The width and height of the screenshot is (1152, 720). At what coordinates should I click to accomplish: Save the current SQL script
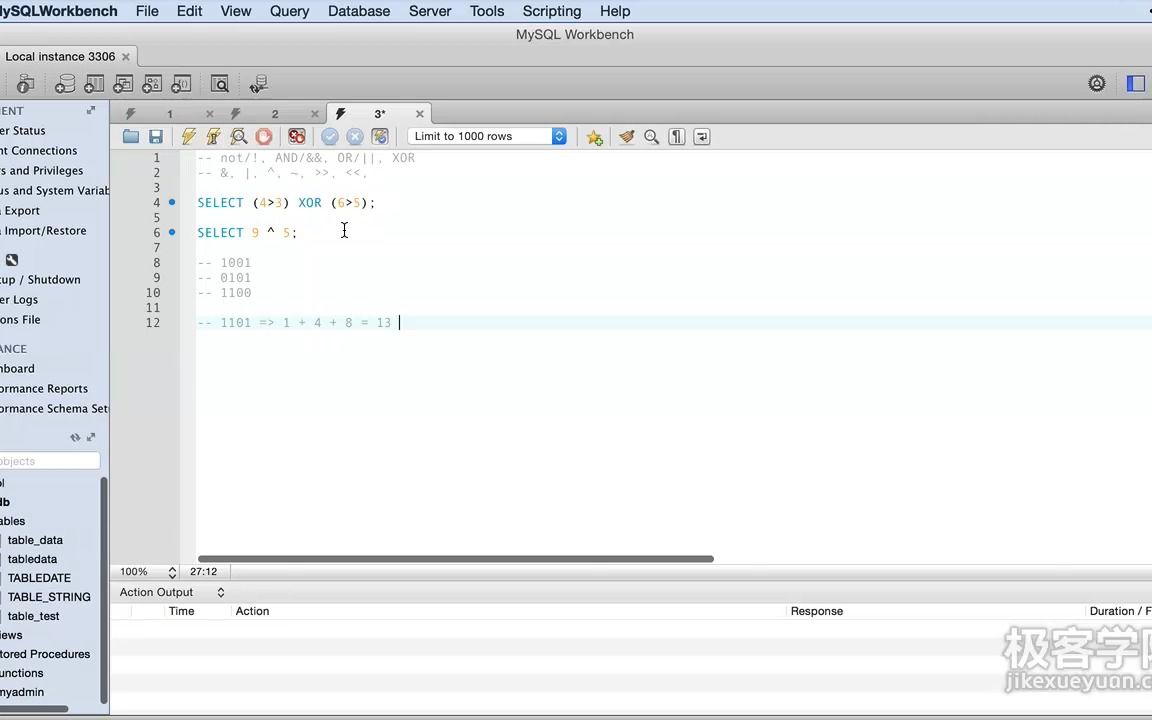click(x=156, y=136)
